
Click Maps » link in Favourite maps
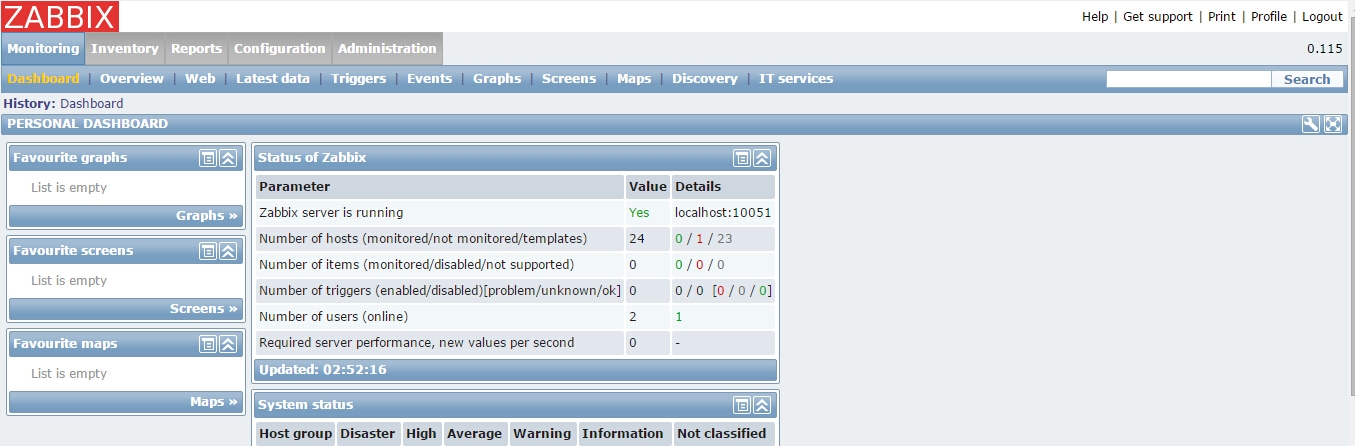[214, 401]
